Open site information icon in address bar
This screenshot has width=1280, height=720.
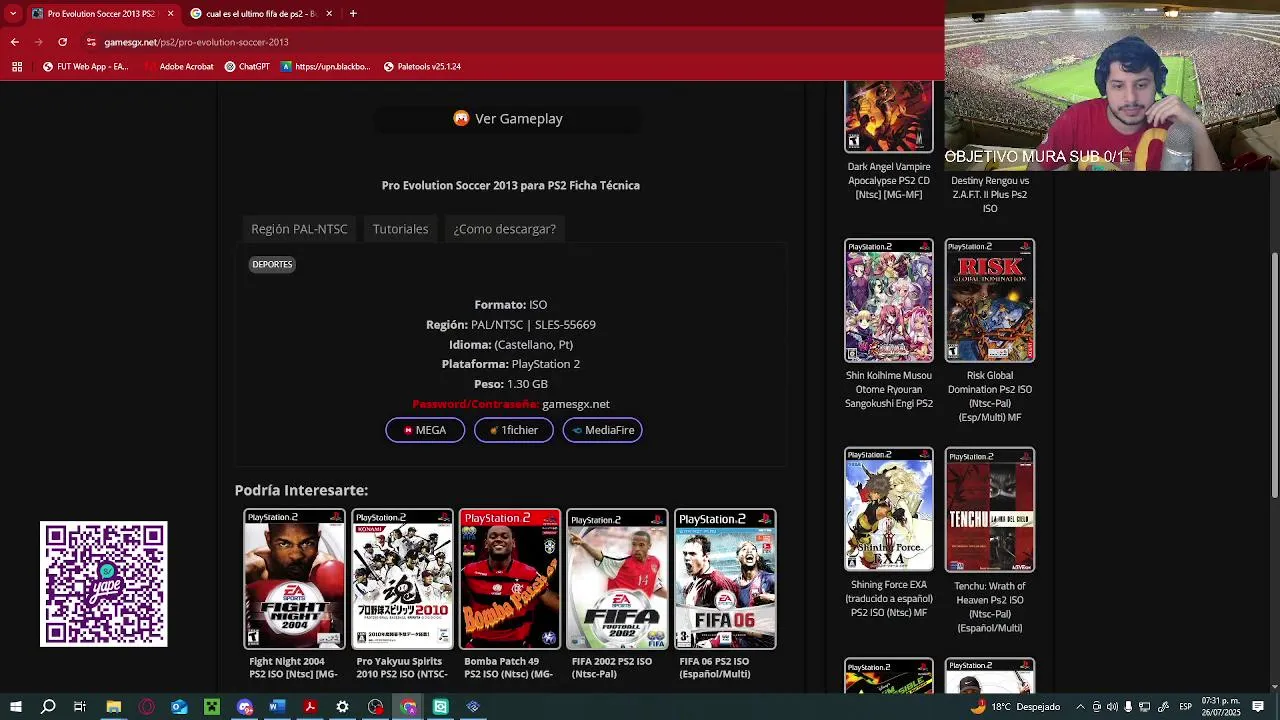point(91,42)
